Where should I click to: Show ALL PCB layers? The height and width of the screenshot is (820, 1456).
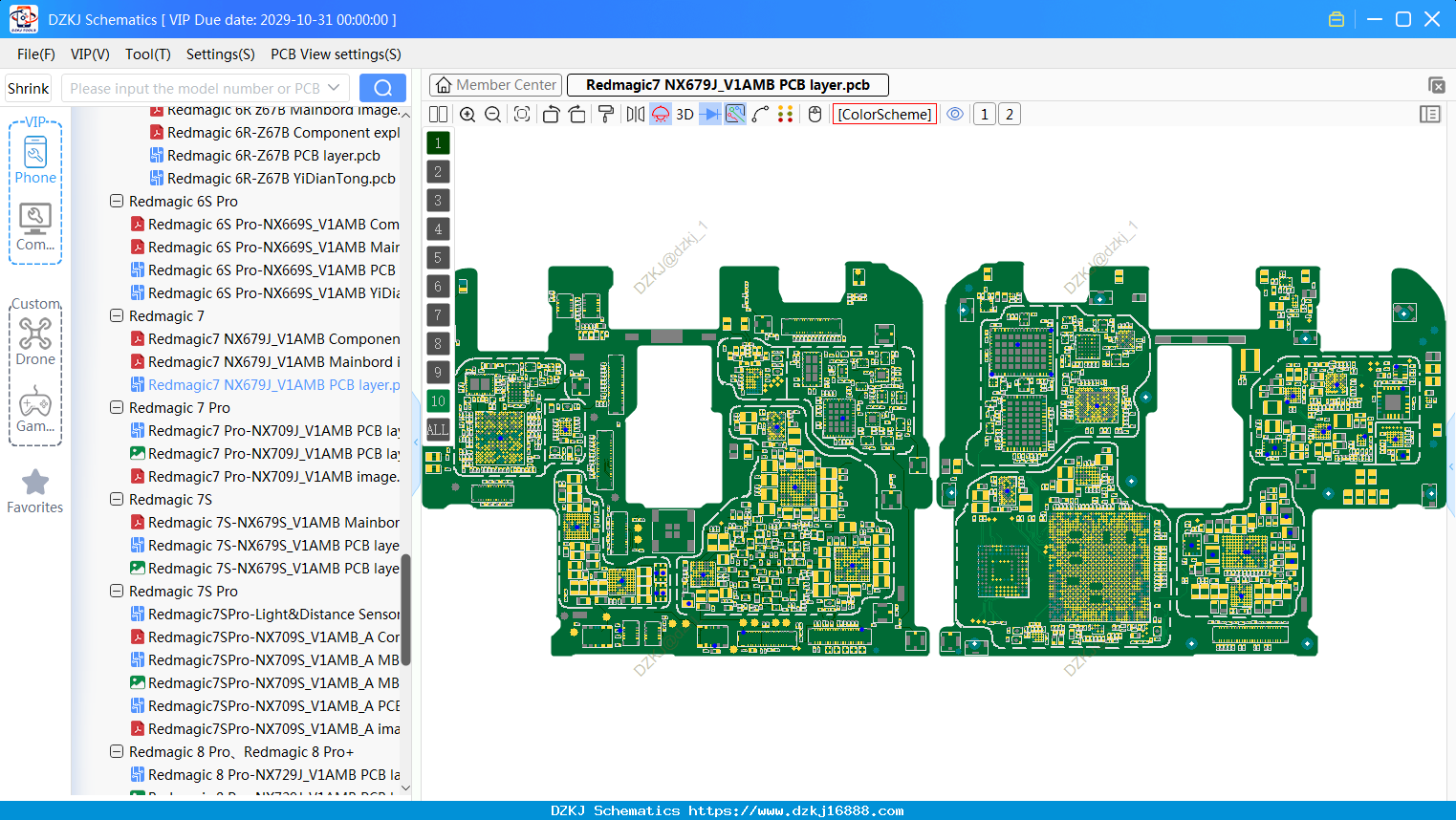click(438, 429)
